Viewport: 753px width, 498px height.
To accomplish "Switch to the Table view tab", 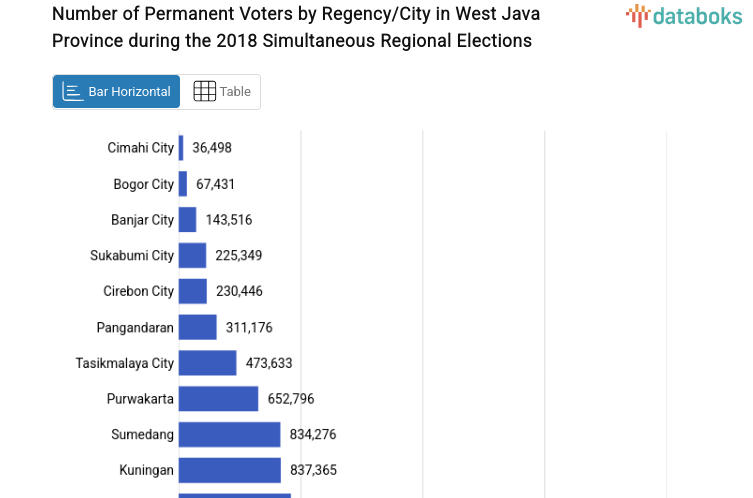I will pyautogui.click(x=222, y=91).
